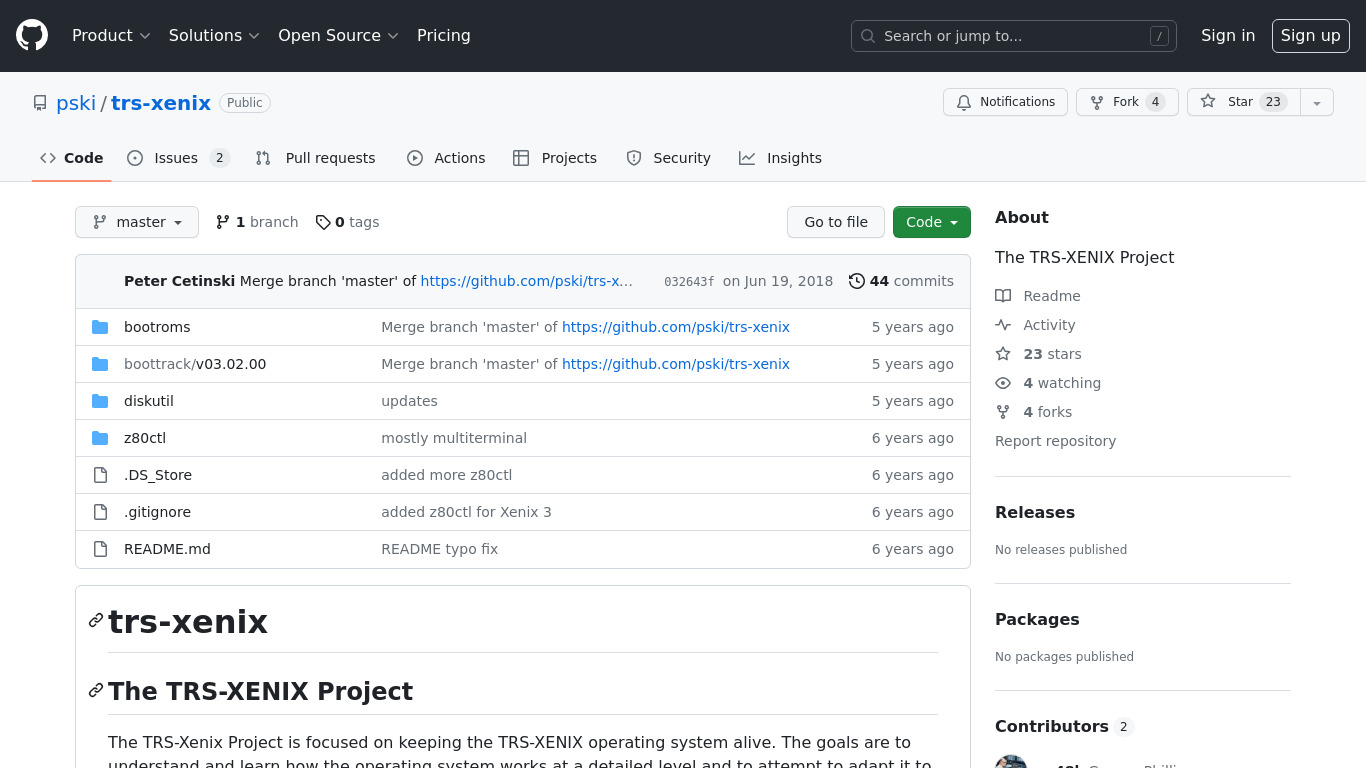1366x768 pixels.
Task: Click the .DS_Store file icon
Action: (x=100, y=475)
